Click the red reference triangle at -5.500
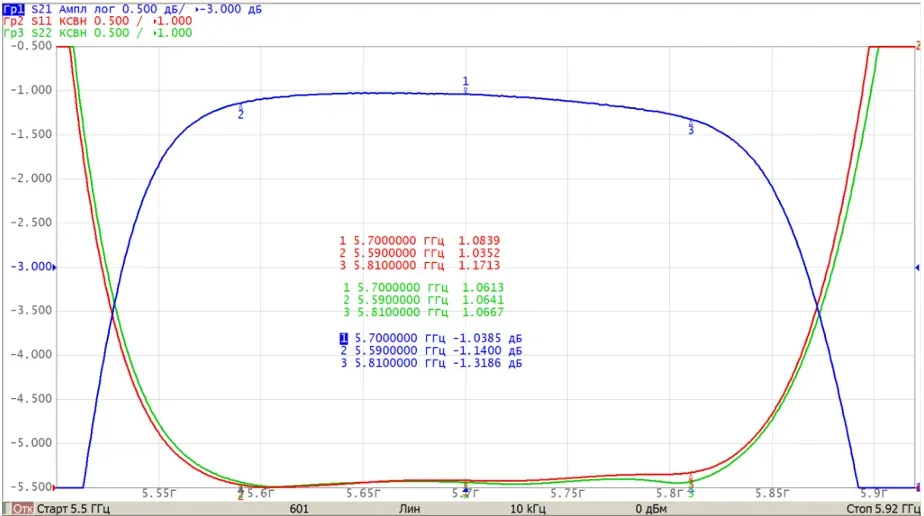This screenshot has width=924, height=516. 54,488
